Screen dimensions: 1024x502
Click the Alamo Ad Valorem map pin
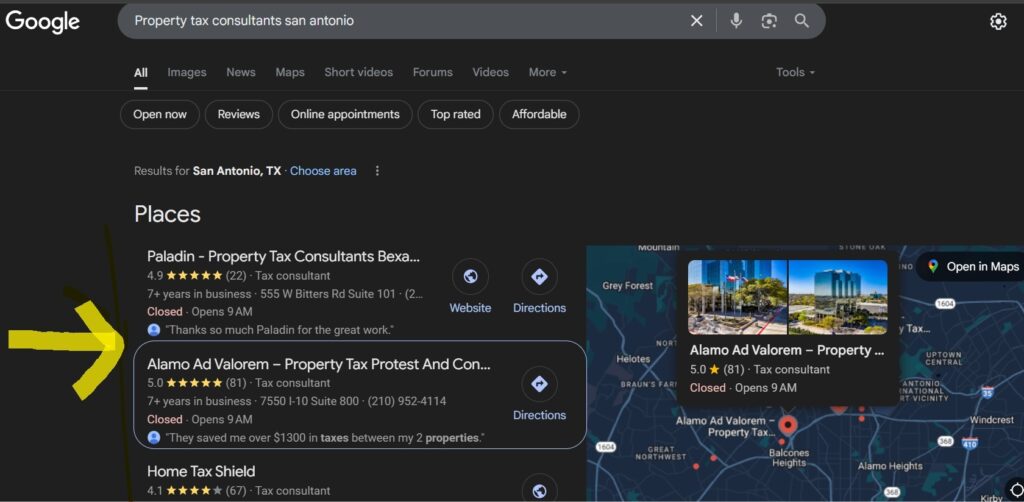[789, 426]
